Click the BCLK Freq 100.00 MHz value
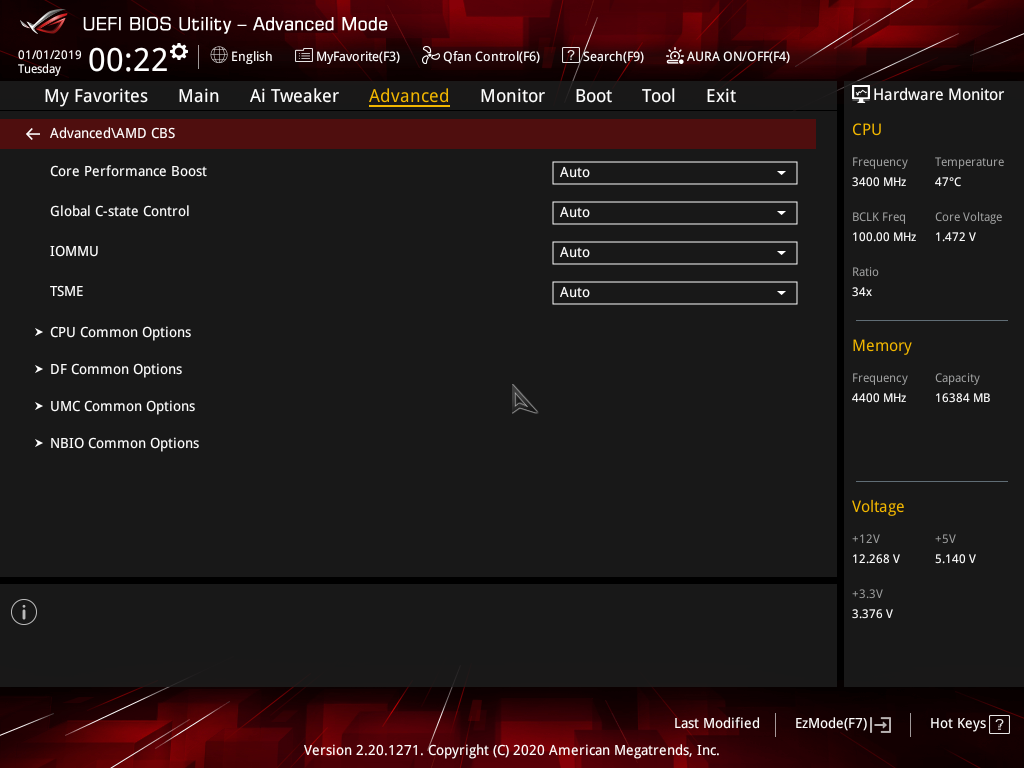1024x768 pixels. click(884, 237)
